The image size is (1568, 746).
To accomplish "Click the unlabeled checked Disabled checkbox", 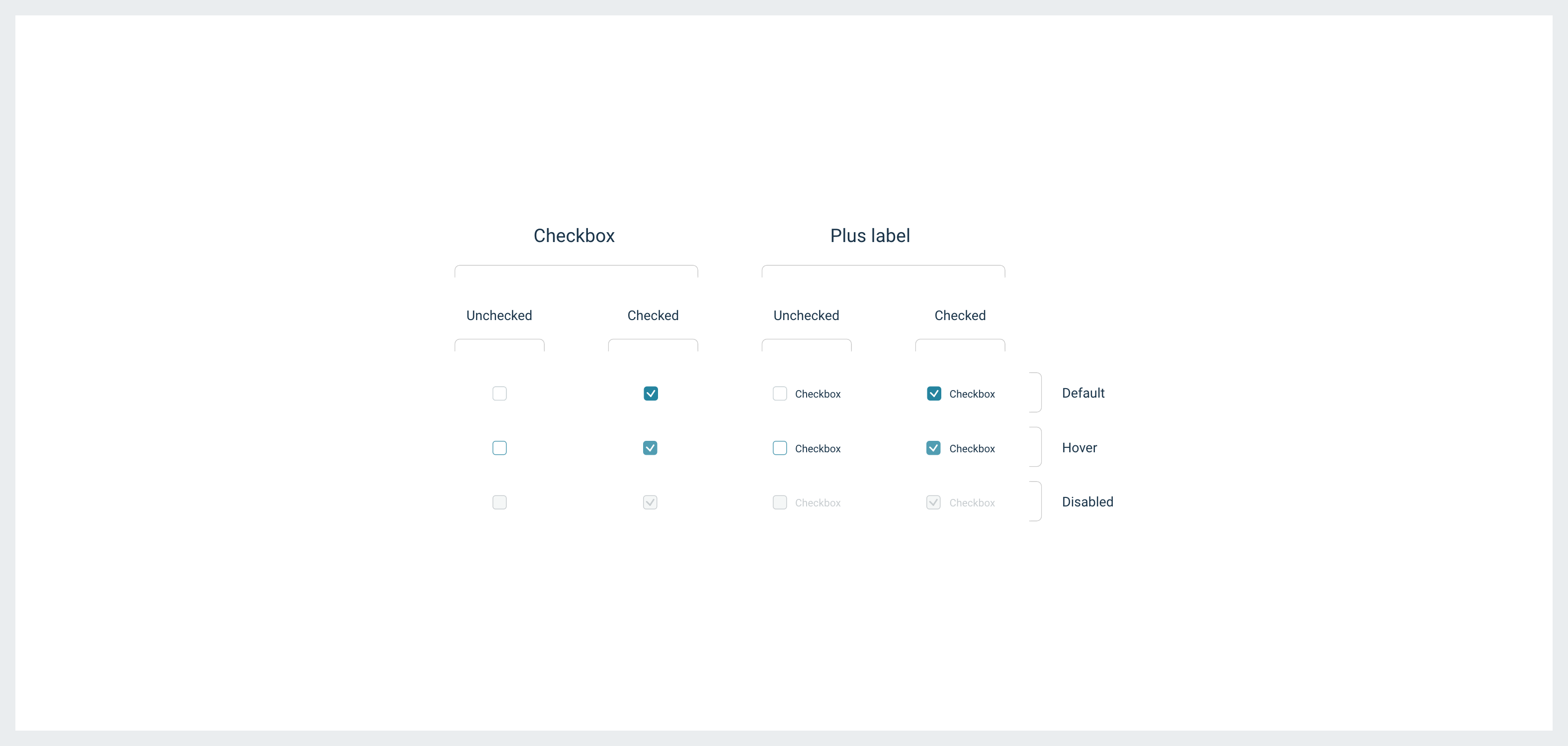I will [650, 502].
